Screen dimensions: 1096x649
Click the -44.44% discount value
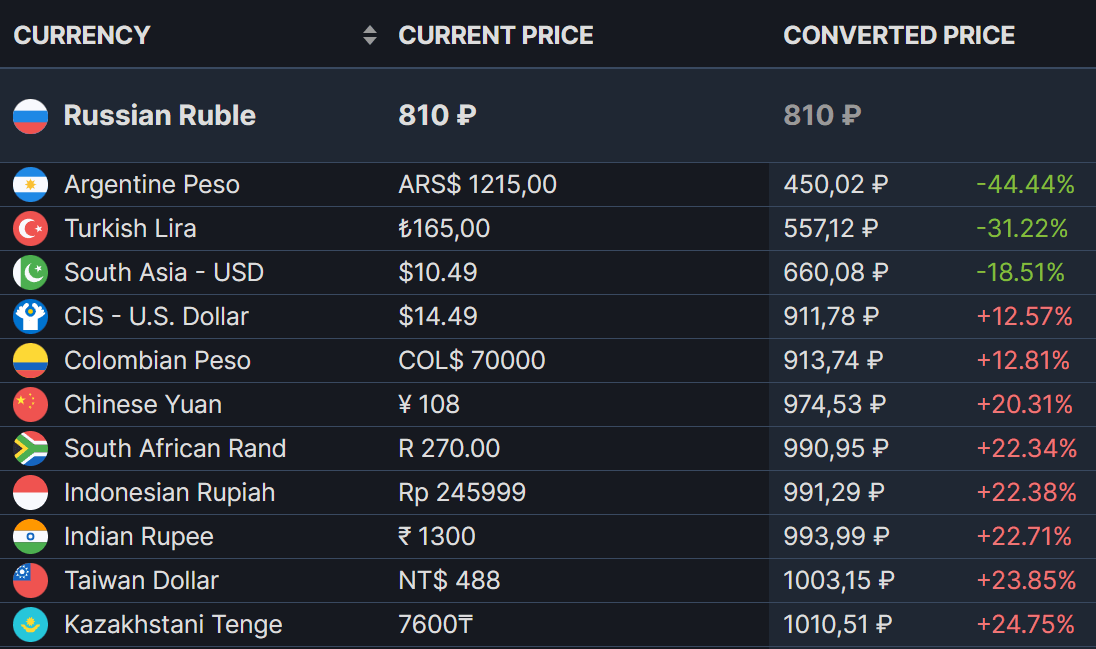[x=1026, y=184]
